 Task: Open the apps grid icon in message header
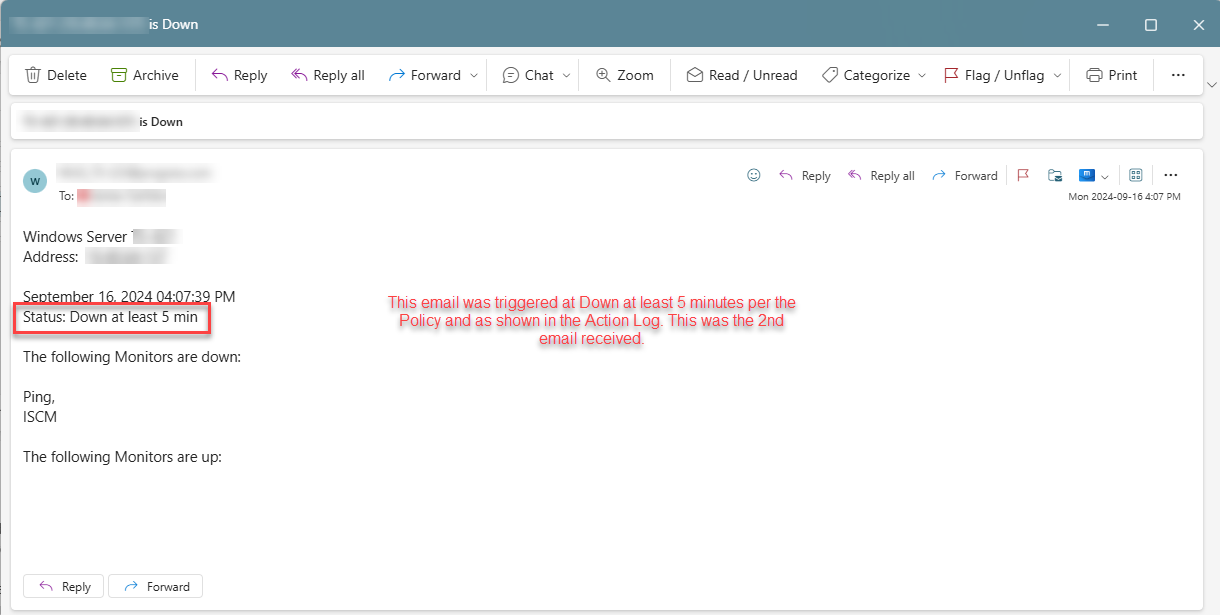[1136, 175]
